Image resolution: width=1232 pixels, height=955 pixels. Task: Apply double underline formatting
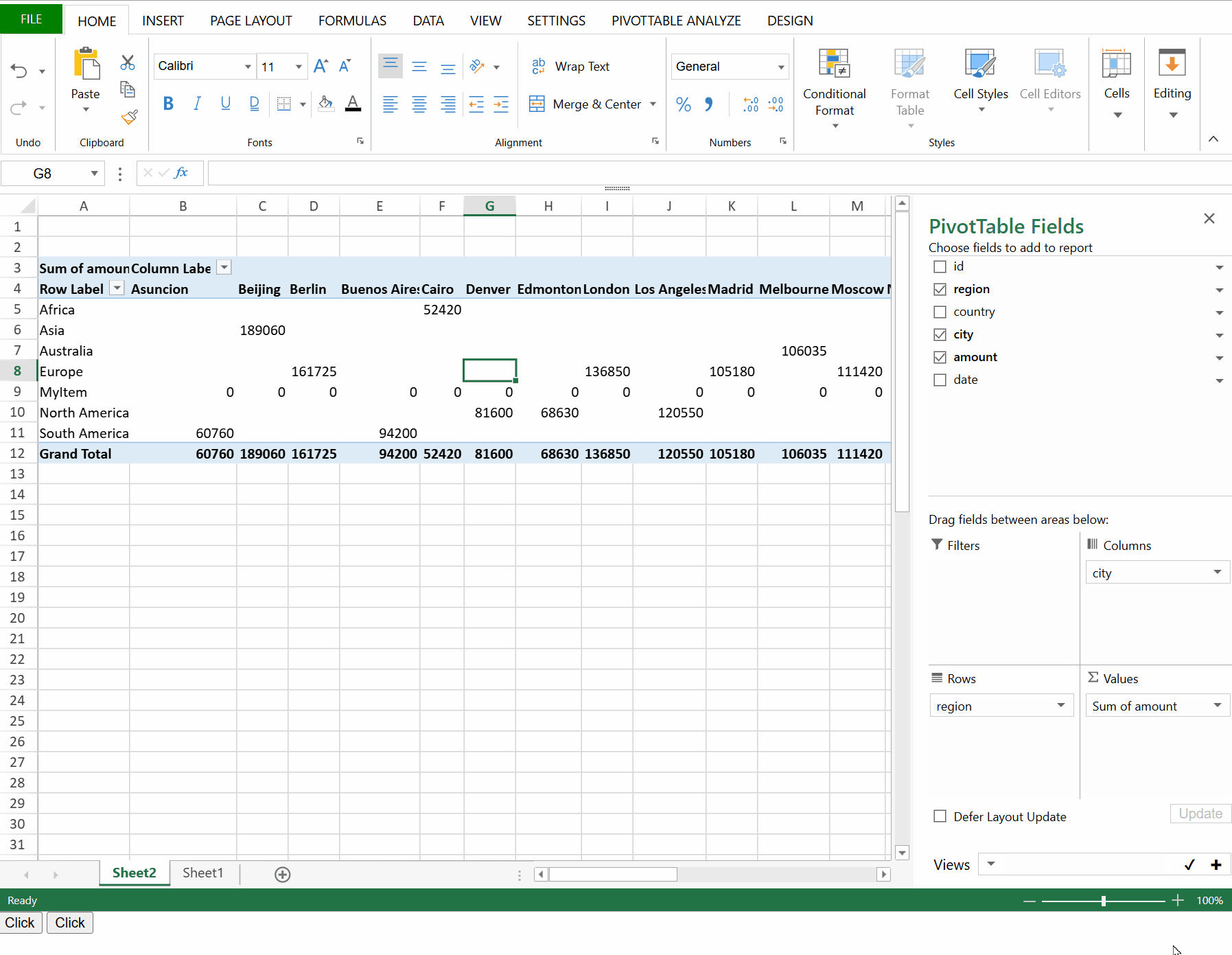coord(254,104)
